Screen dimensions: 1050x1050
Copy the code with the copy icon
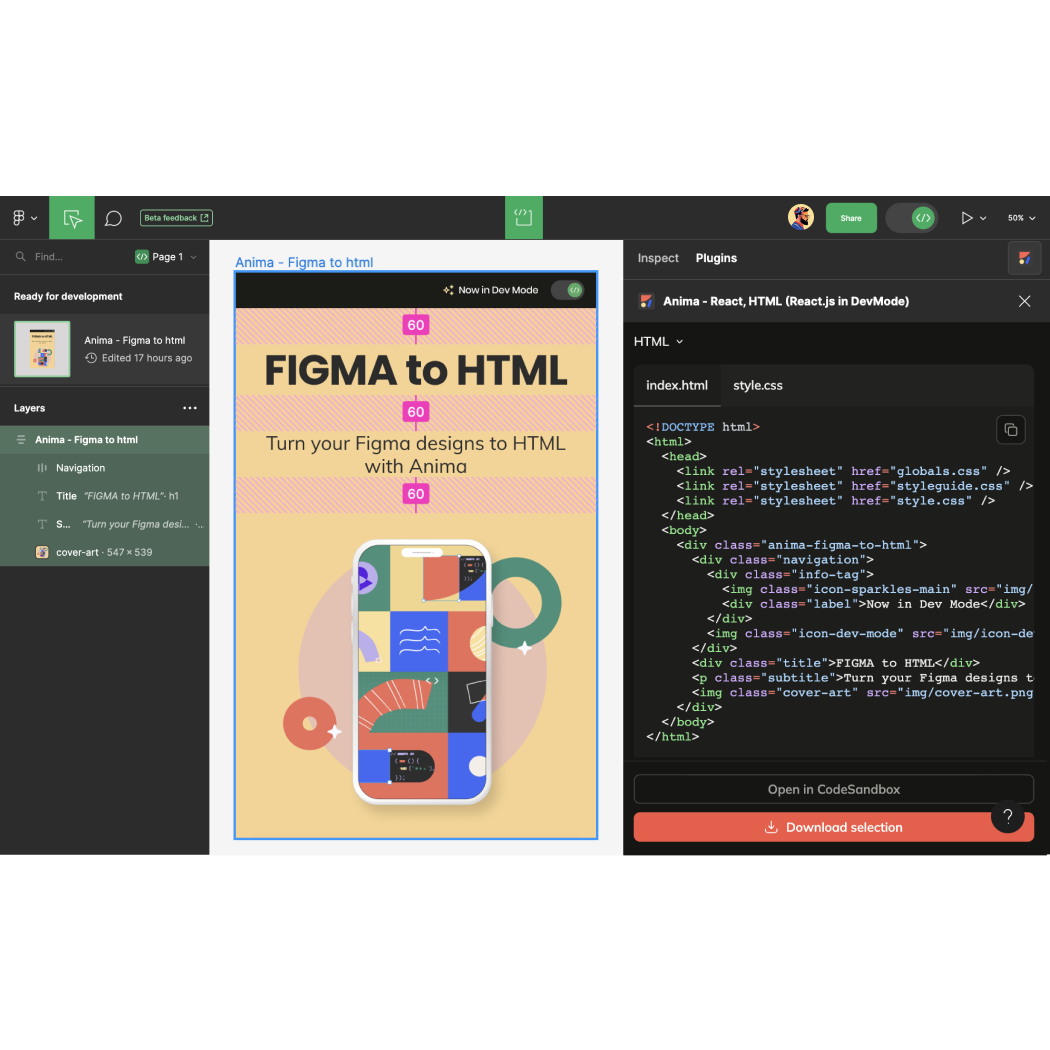(1010, 430)
